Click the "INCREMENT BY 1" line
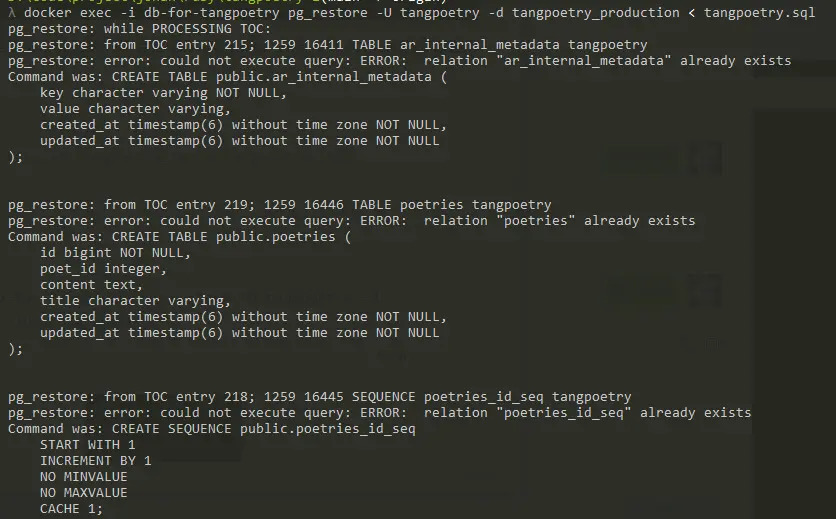This screenshot has height=519, width=836. pos(95,461)
